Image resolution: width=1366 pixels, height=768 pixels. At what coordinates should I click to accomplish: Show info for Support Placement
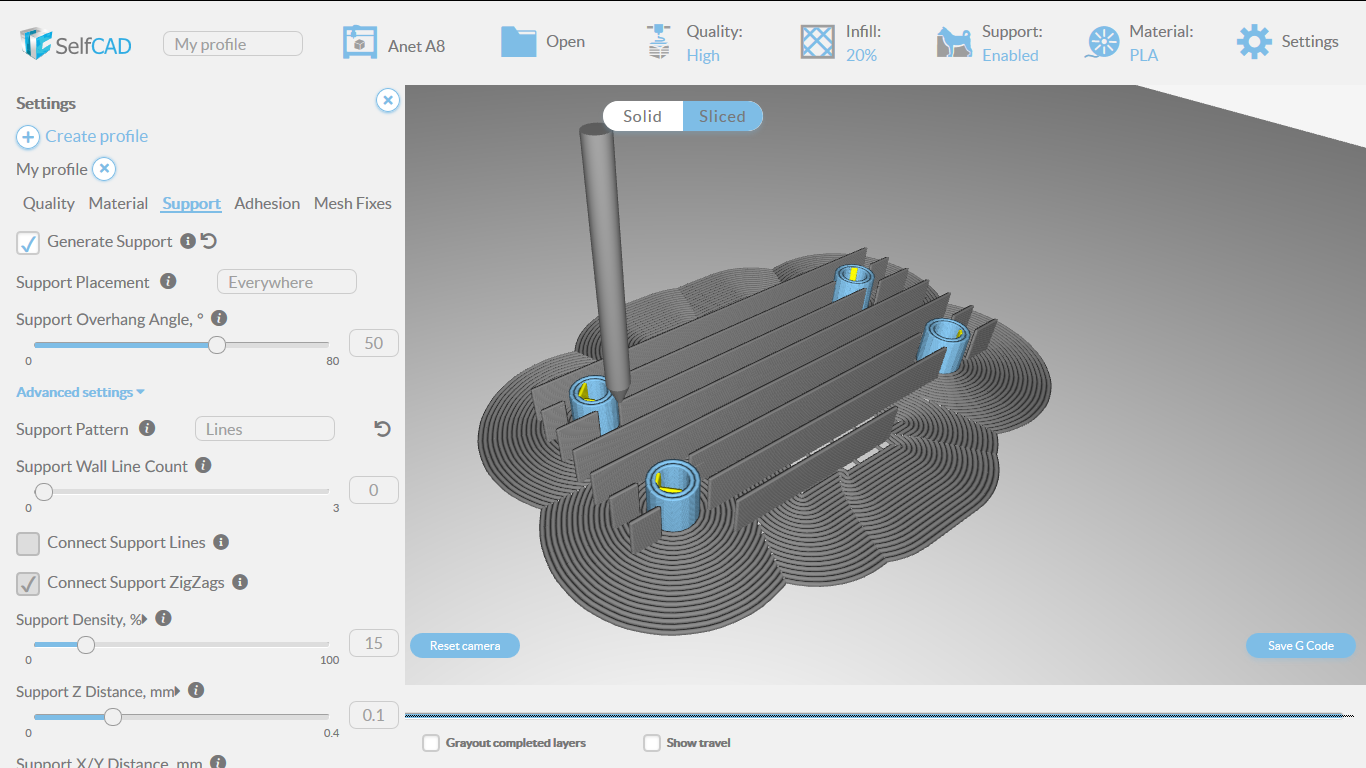(x=168, y=281)
